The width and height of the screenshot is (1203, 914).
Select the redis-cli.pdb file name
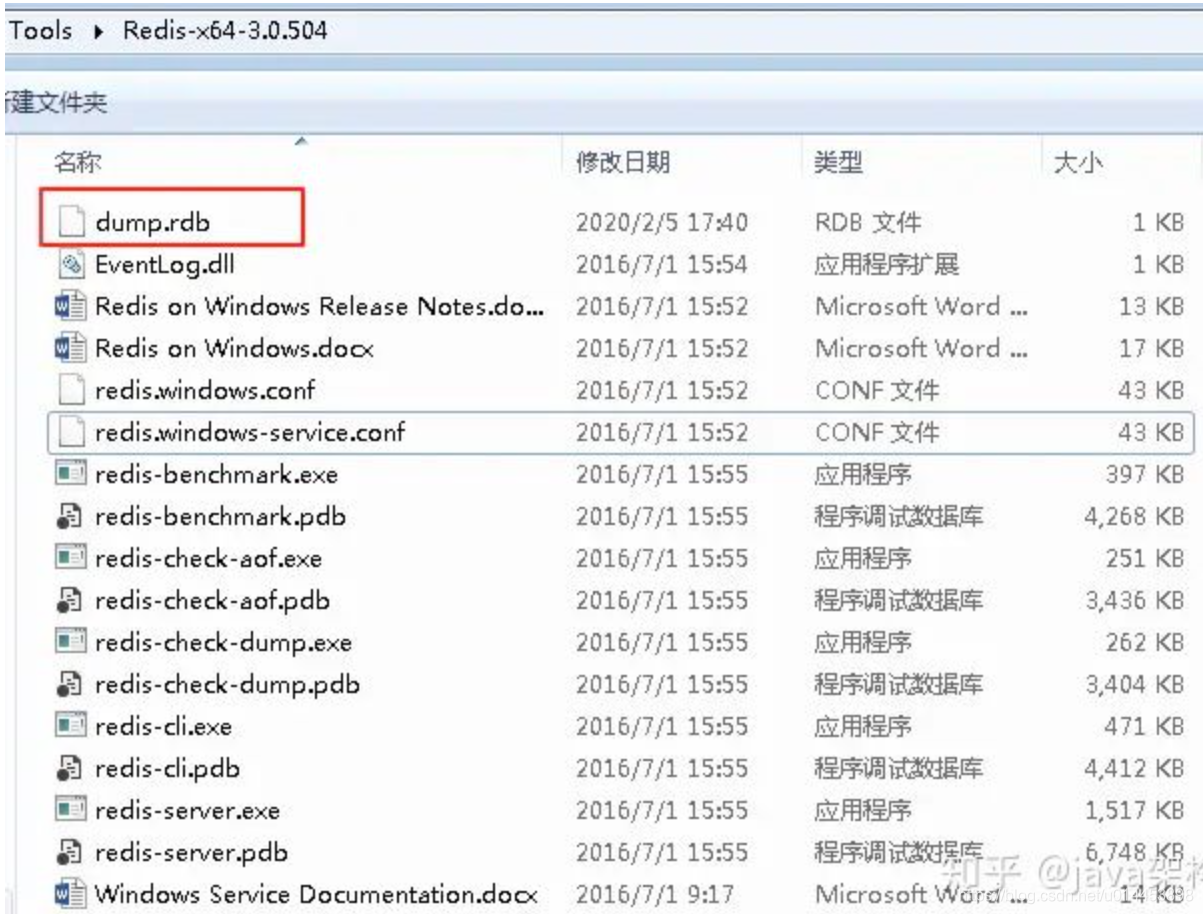pos(168,768)
